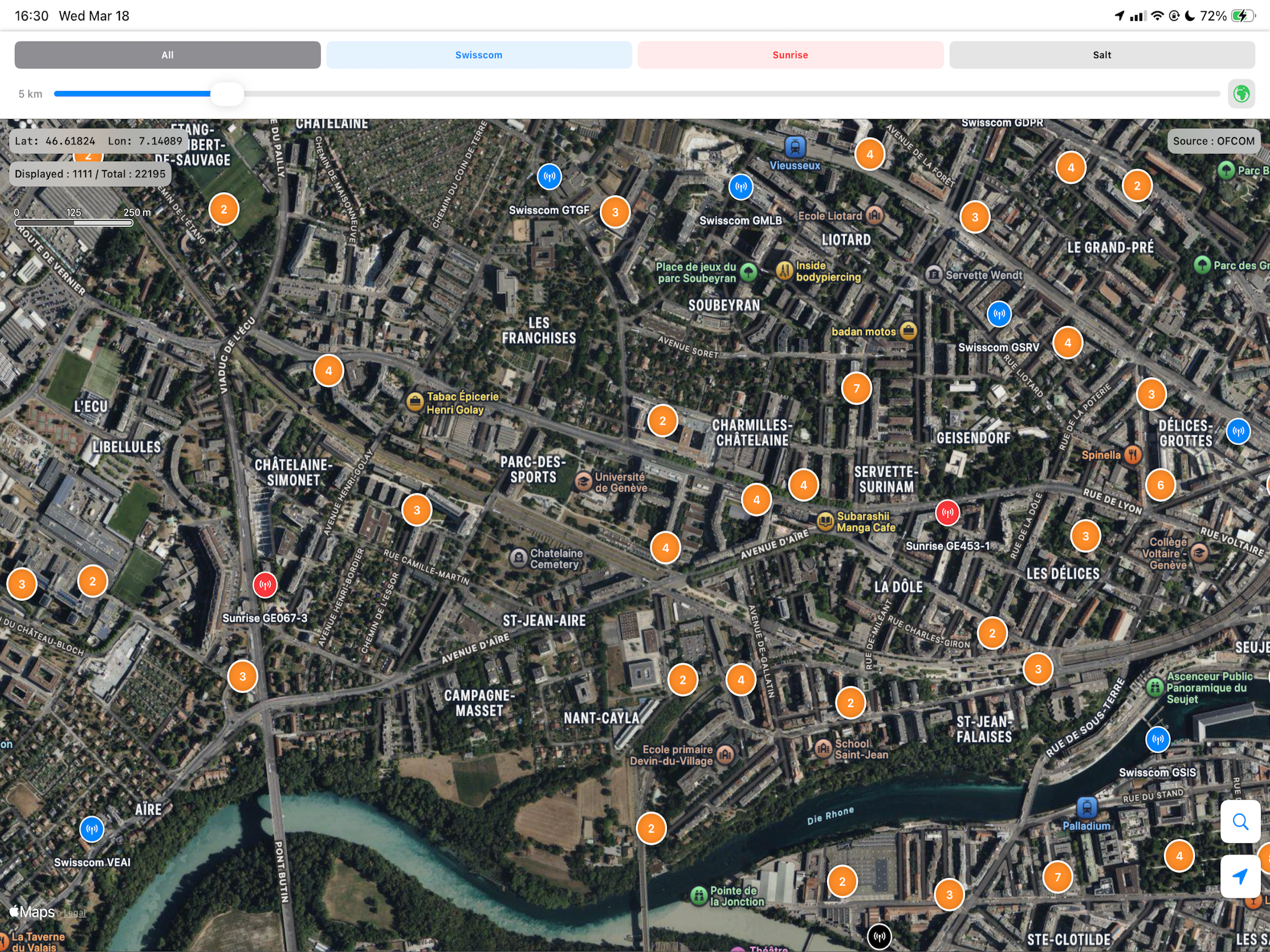This screenshot has width=1270, height=952.
Task: Open the School Saint-Jean marker
Action: pos(823,748)
